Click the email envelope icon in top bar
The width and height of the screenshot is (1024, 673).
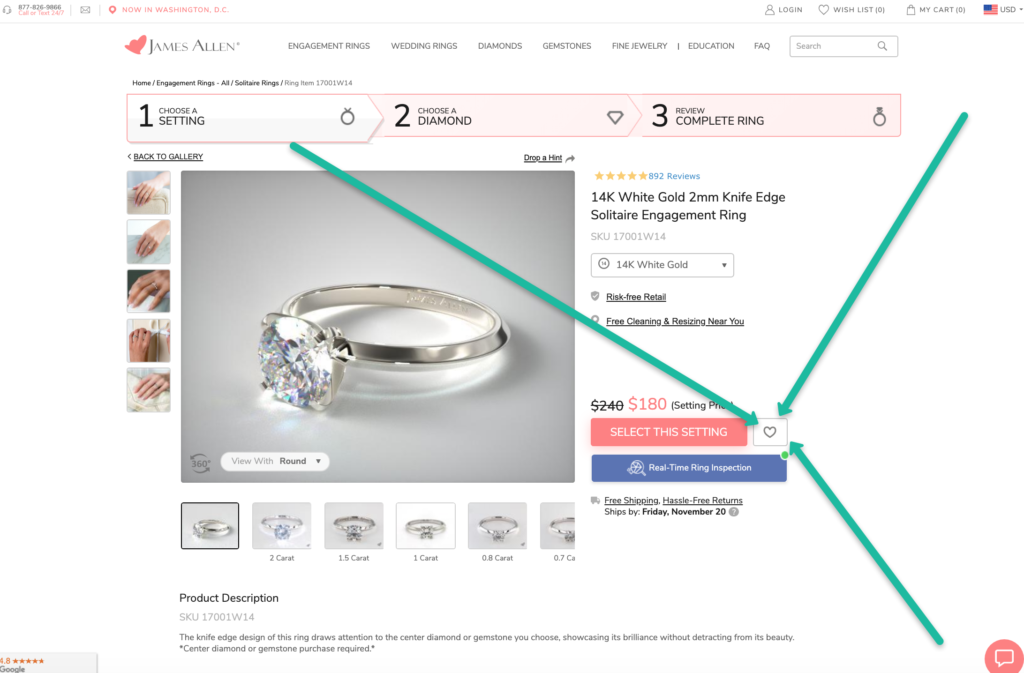click(x=85, y=10)
